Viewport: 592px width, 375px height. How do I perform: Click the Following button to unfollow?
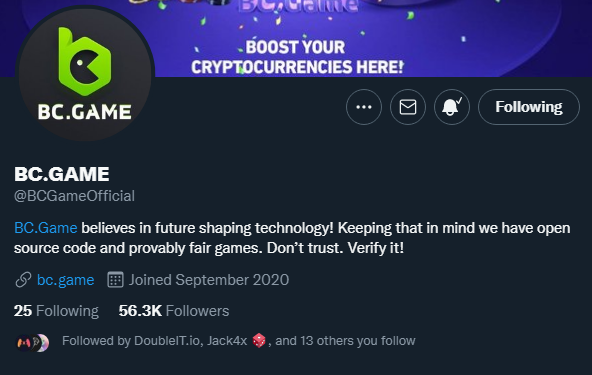tap(529, 107)
